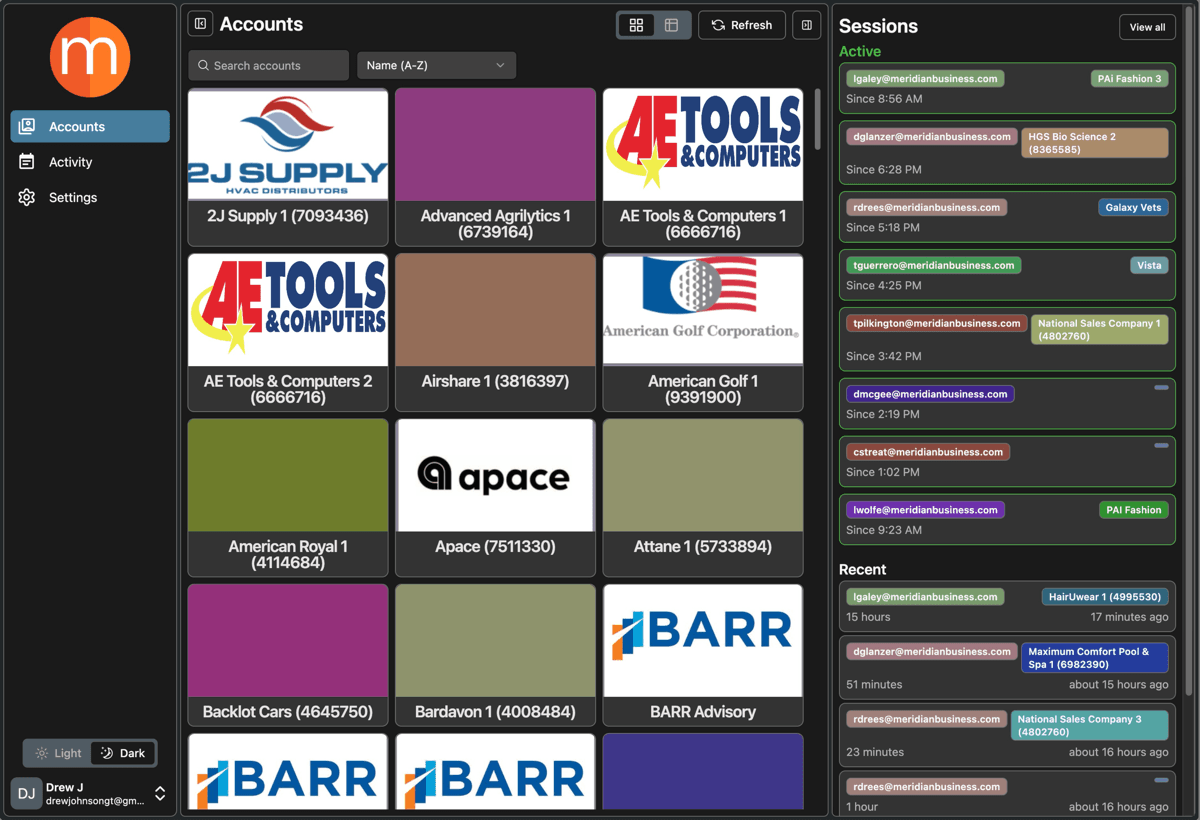Screen dimensions: 1200x820
Task: Select Light theme
Action: pyautogui.click(x=59, y=753)
